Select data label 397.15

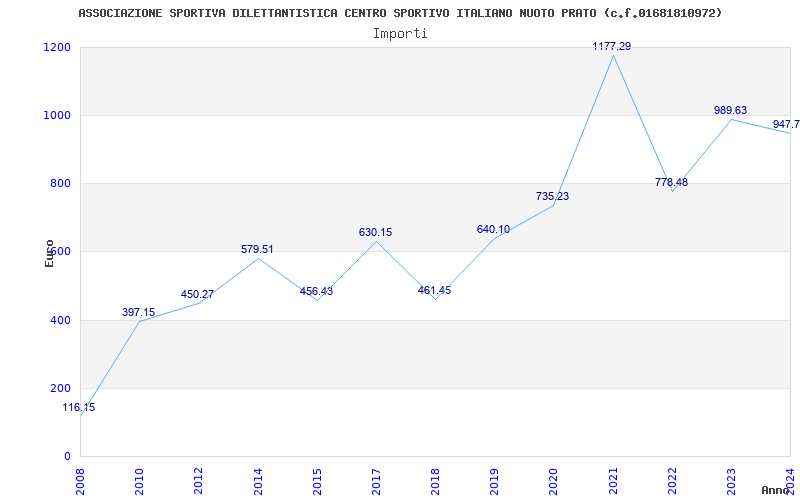[x=138, y=312]
